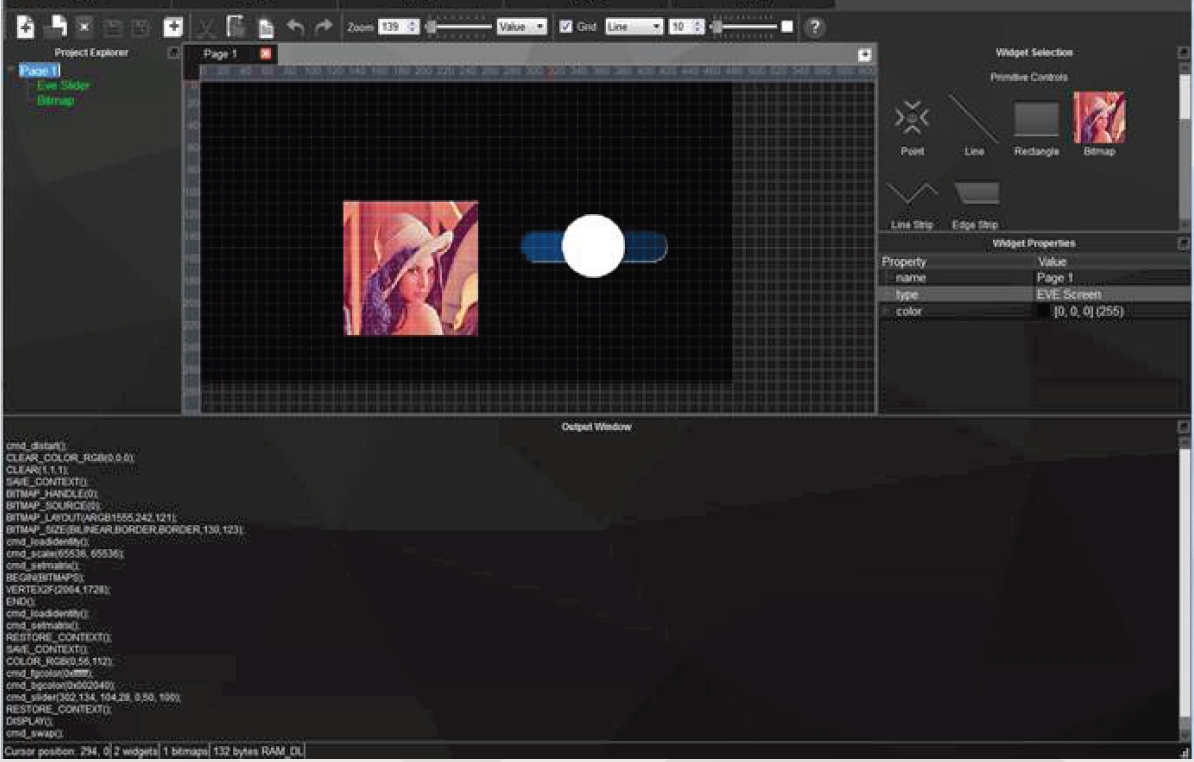Screen dimensions: 1194x762
Task: Select the Line Strip widget
Action: pos(911,193)
